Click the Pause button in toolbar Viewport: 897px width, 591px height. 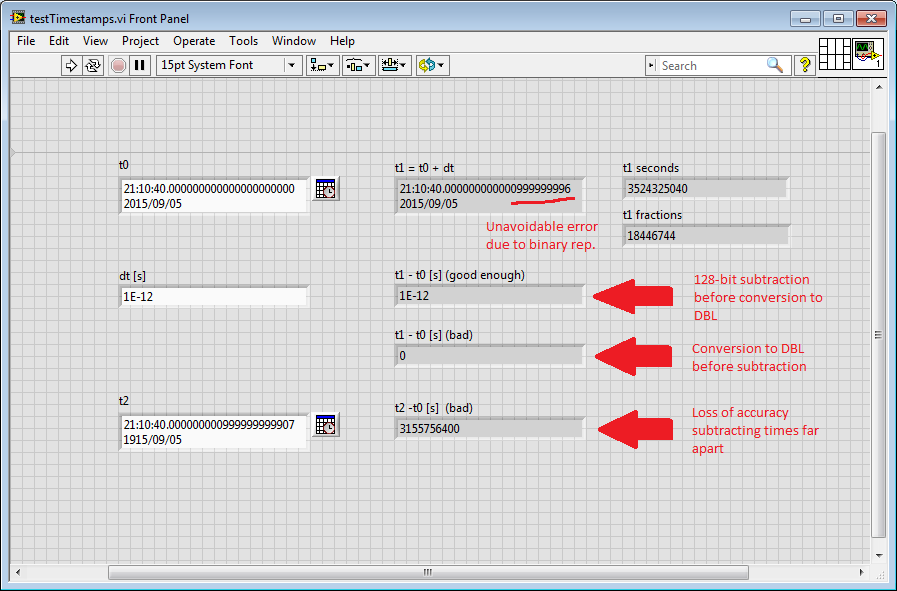140,65
